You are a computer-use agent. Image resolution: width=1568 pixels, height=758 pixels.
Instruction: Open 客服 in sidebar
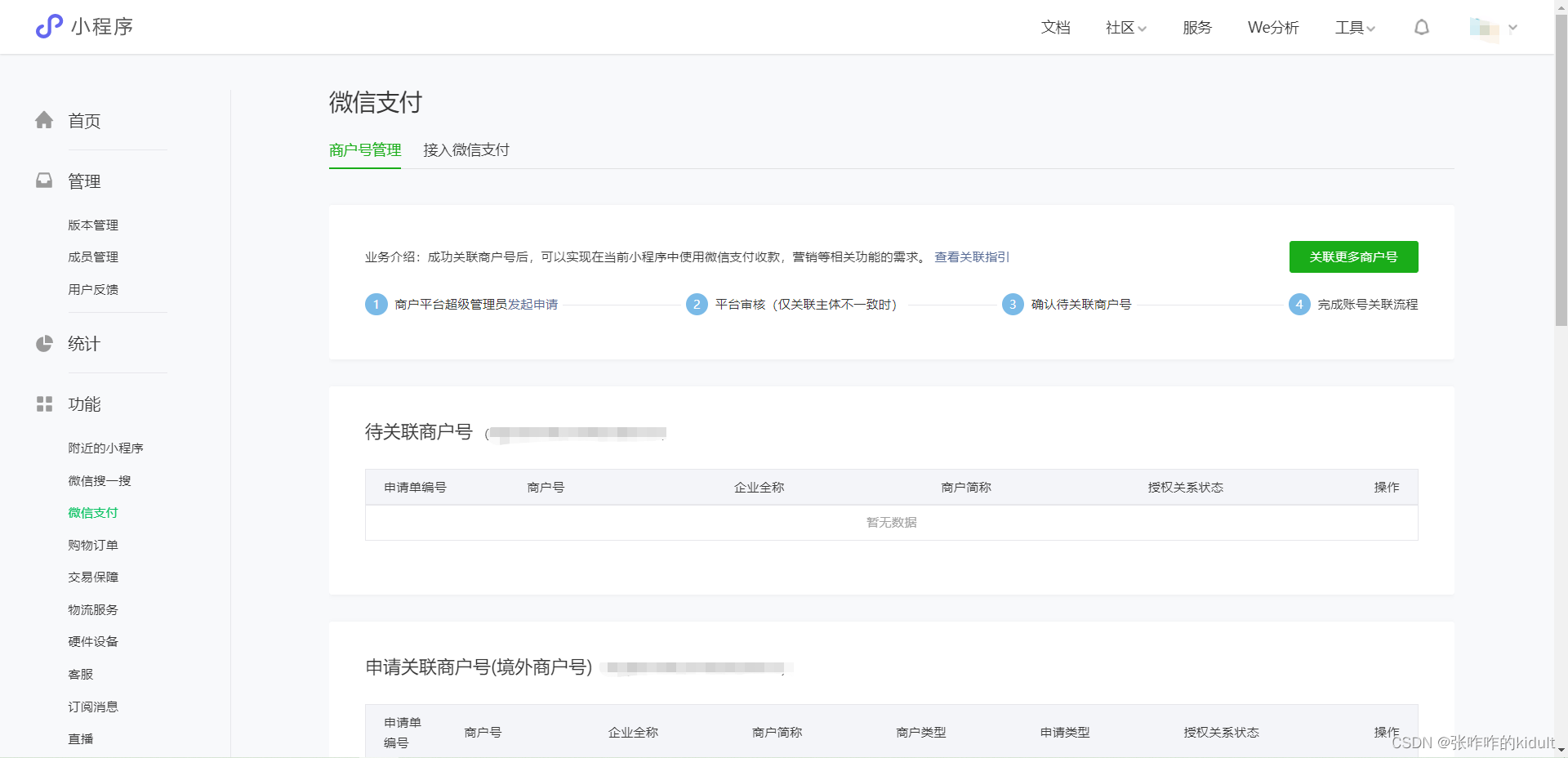(x=81, y=675)
